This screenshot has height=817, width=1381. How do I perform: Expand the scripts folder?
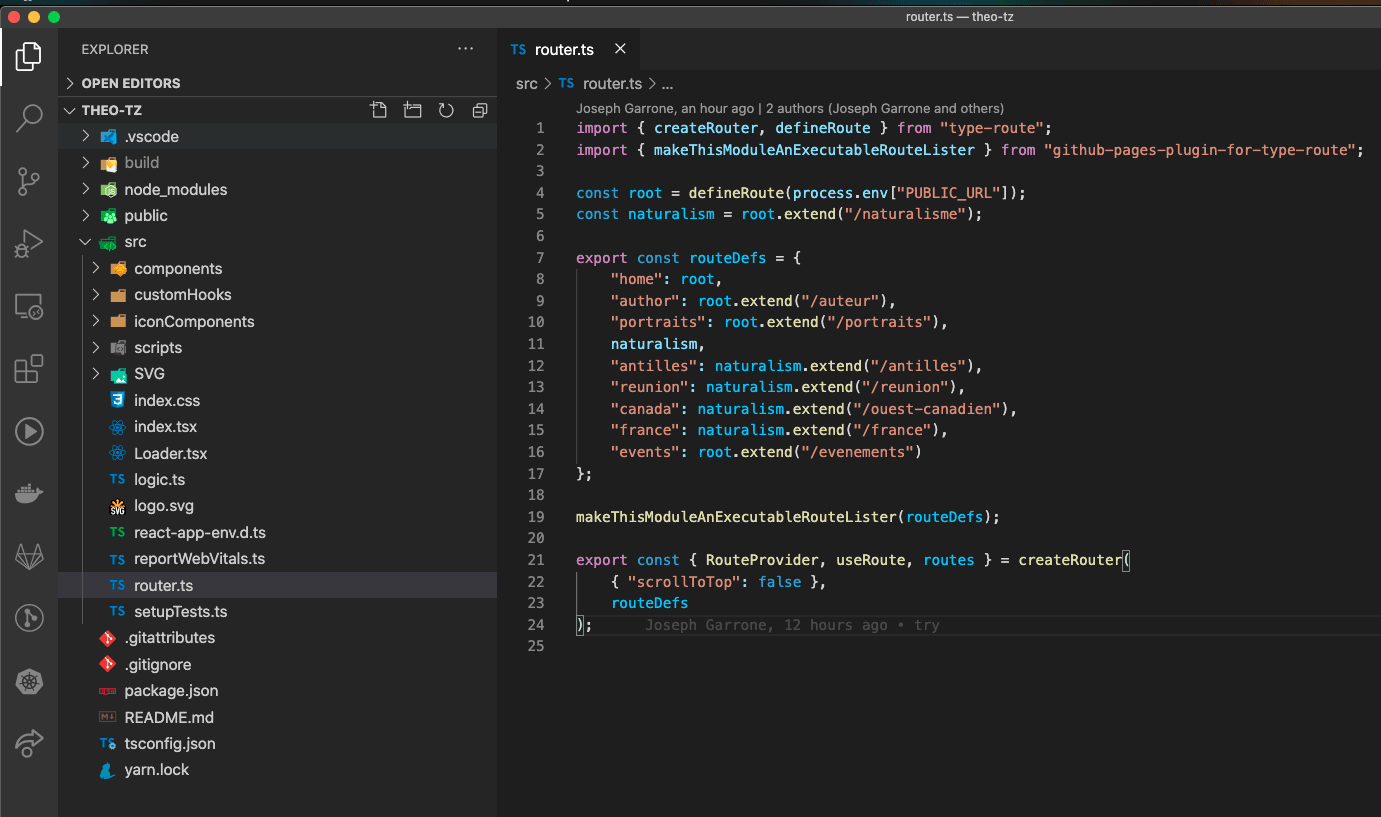tap(277, 348)
